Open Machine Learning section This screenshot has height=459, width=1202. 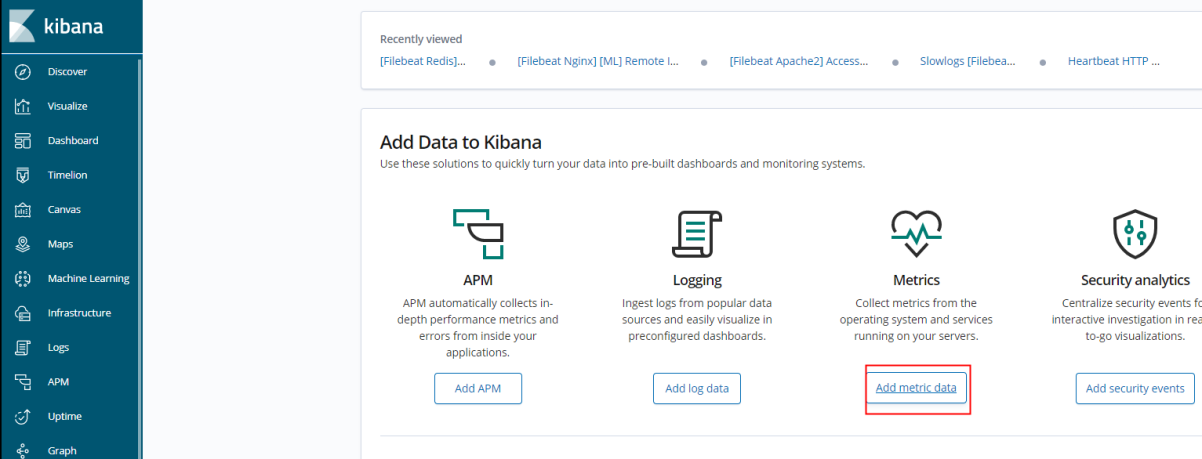pyautogui.click(x=88, y=278)
